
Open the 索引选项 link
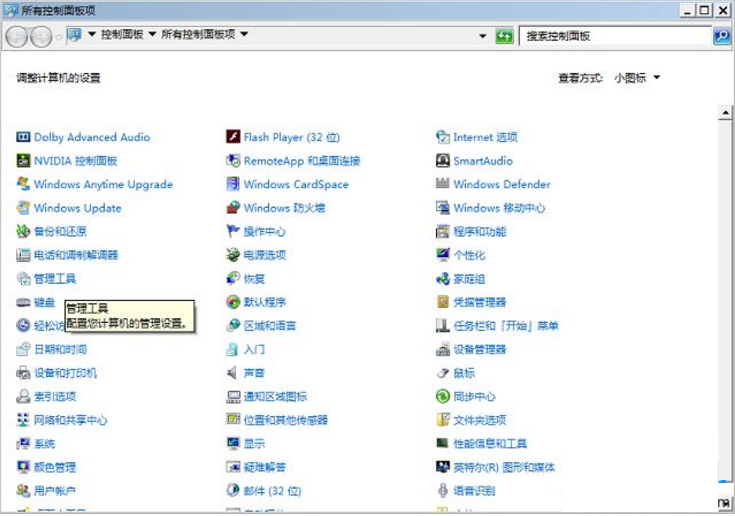pyautogui.click(x=55, y=396)
